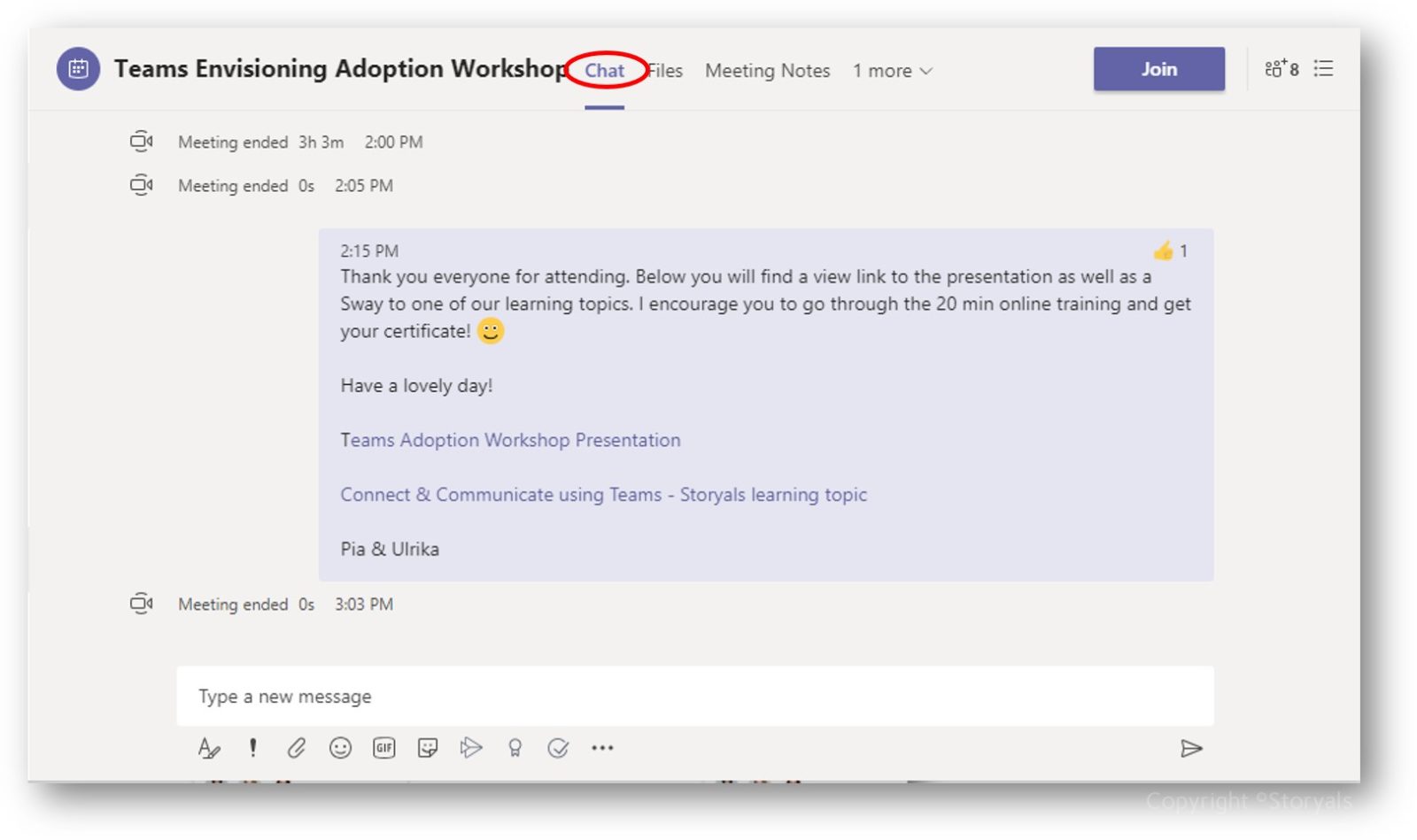Expand the 1 more tab menu
This screenshot has height=840, width=1417.
[x=892, y=71]
